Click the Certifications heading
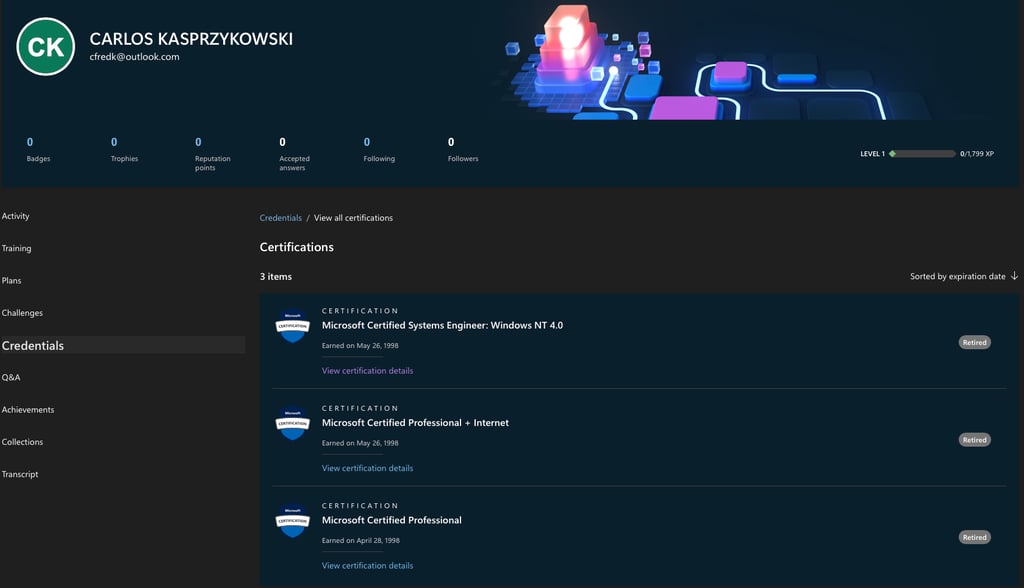This screenshot has width=1024, height=588. point(296,247)
